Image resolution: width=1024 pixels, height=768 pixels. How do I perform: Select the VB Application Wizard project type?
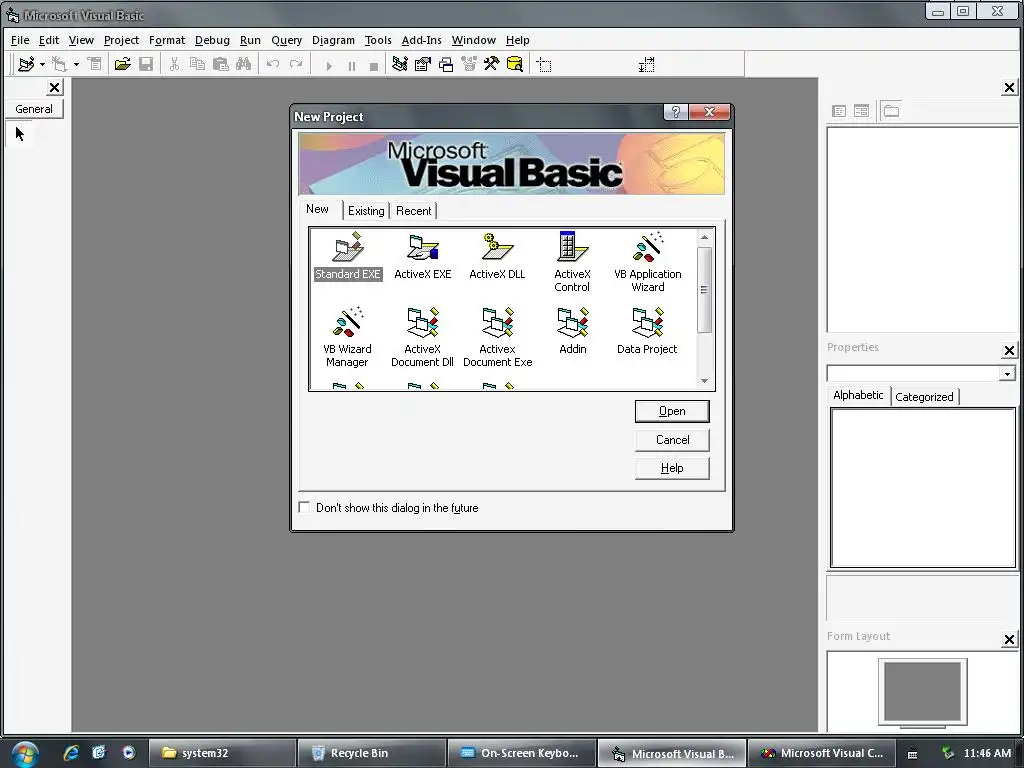pos(647,262)
